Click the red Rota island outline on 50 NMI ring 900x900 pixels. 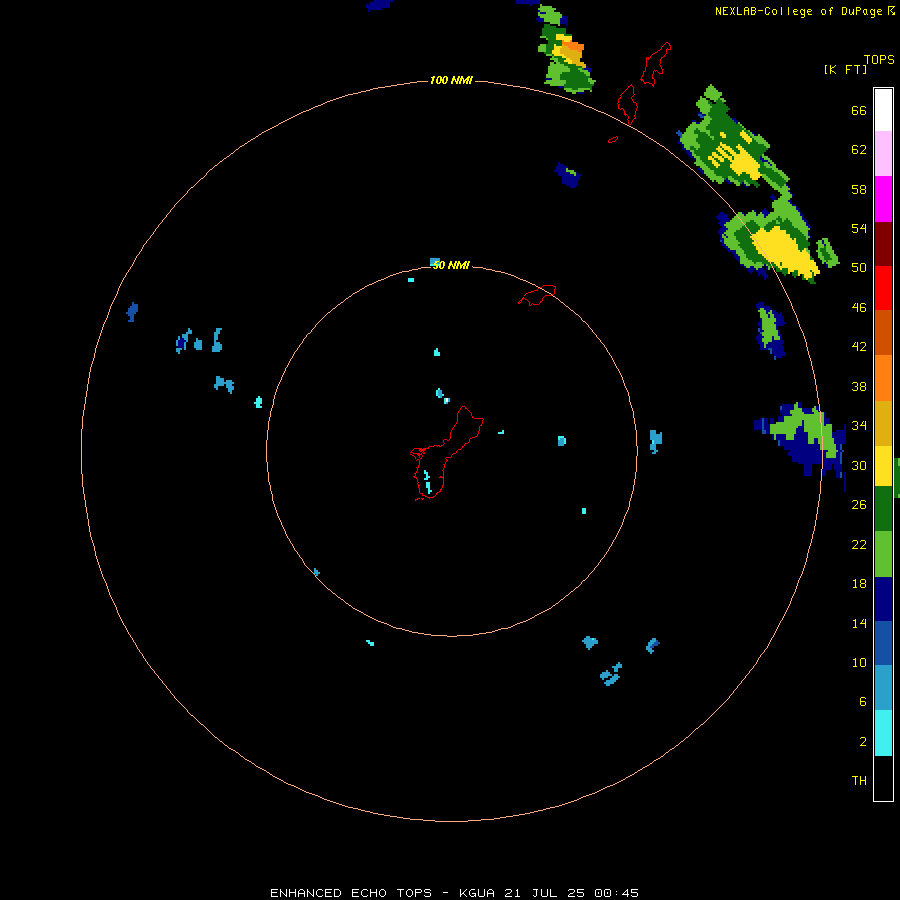537,295
